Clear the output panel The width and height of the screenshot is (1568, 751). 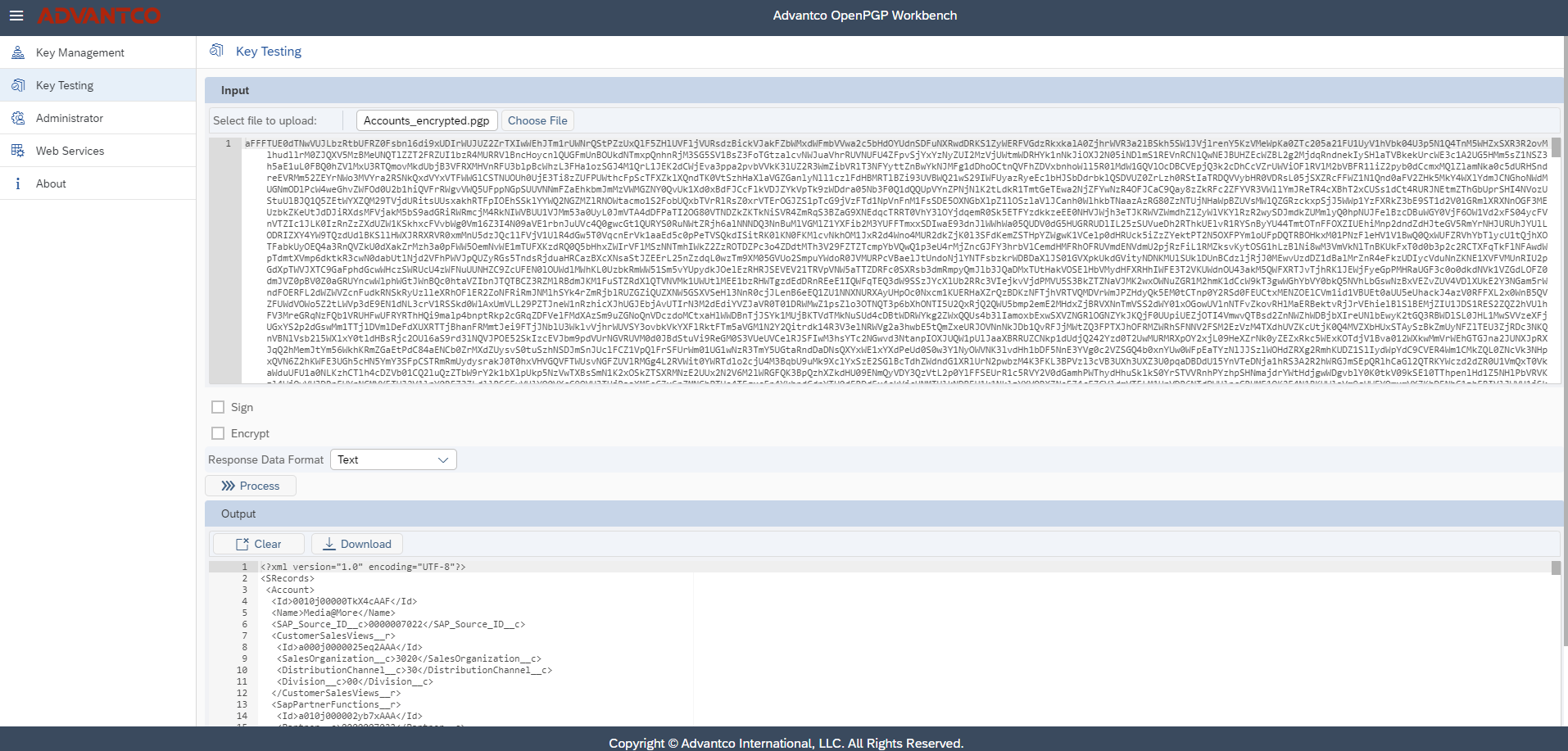[259, 544]
